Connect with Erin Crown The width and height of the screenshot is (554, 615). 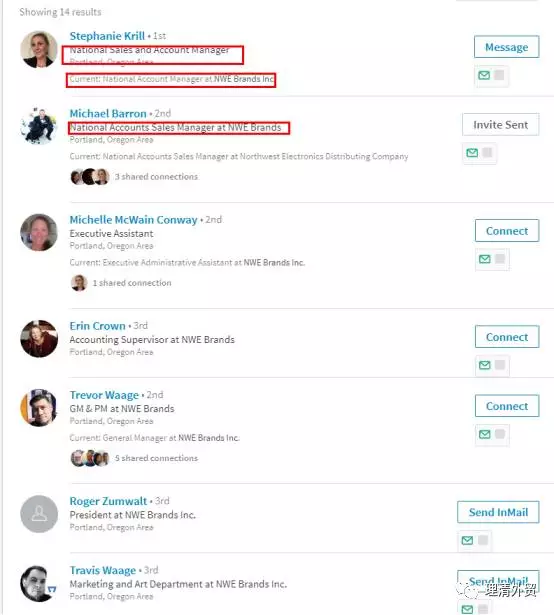507,337
